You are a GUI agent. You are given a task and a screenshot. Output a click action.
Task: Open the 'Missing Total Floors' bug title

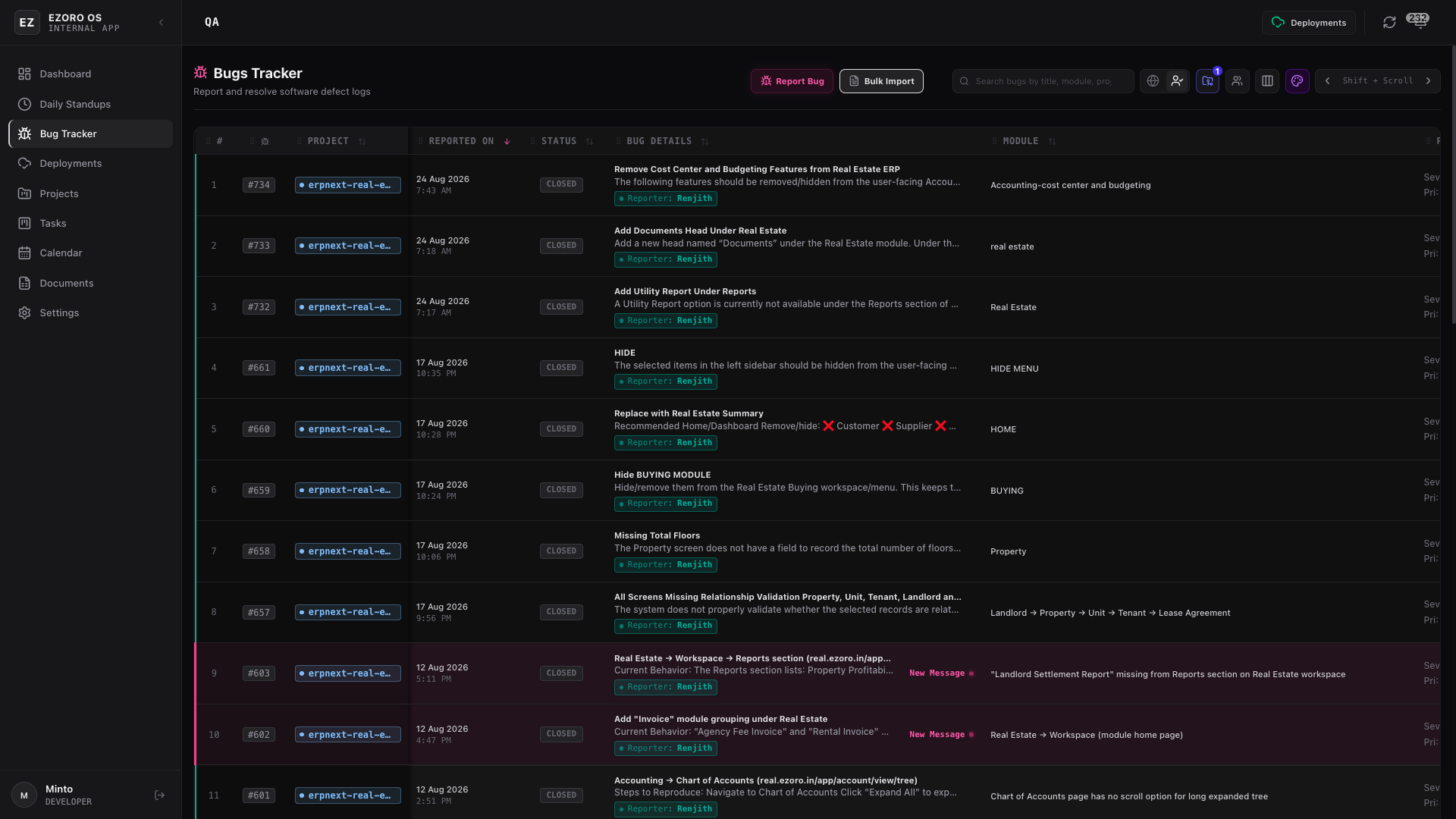657,535
